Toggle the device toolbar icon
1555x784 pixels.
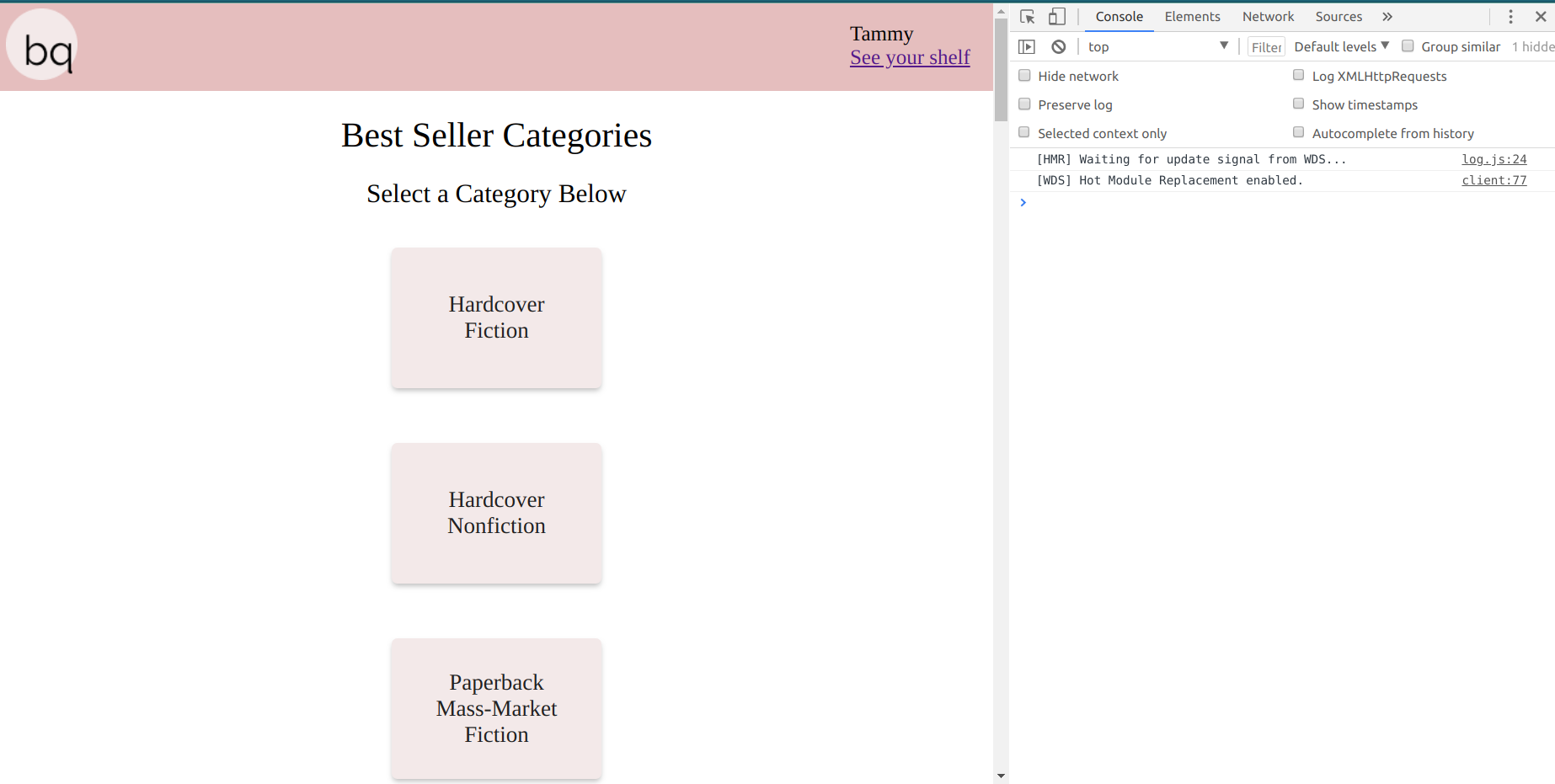(x=1056, y=17)
